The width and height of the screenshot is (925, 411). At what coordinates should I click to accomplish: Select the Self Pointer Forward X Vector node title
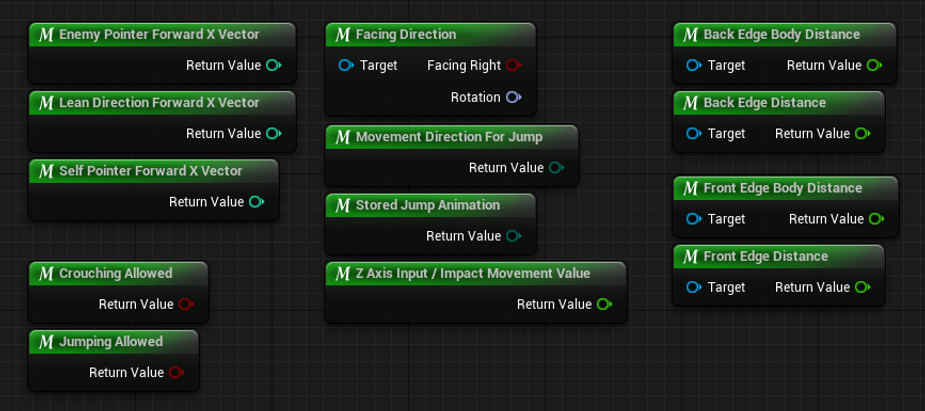[x=151, y=171]
